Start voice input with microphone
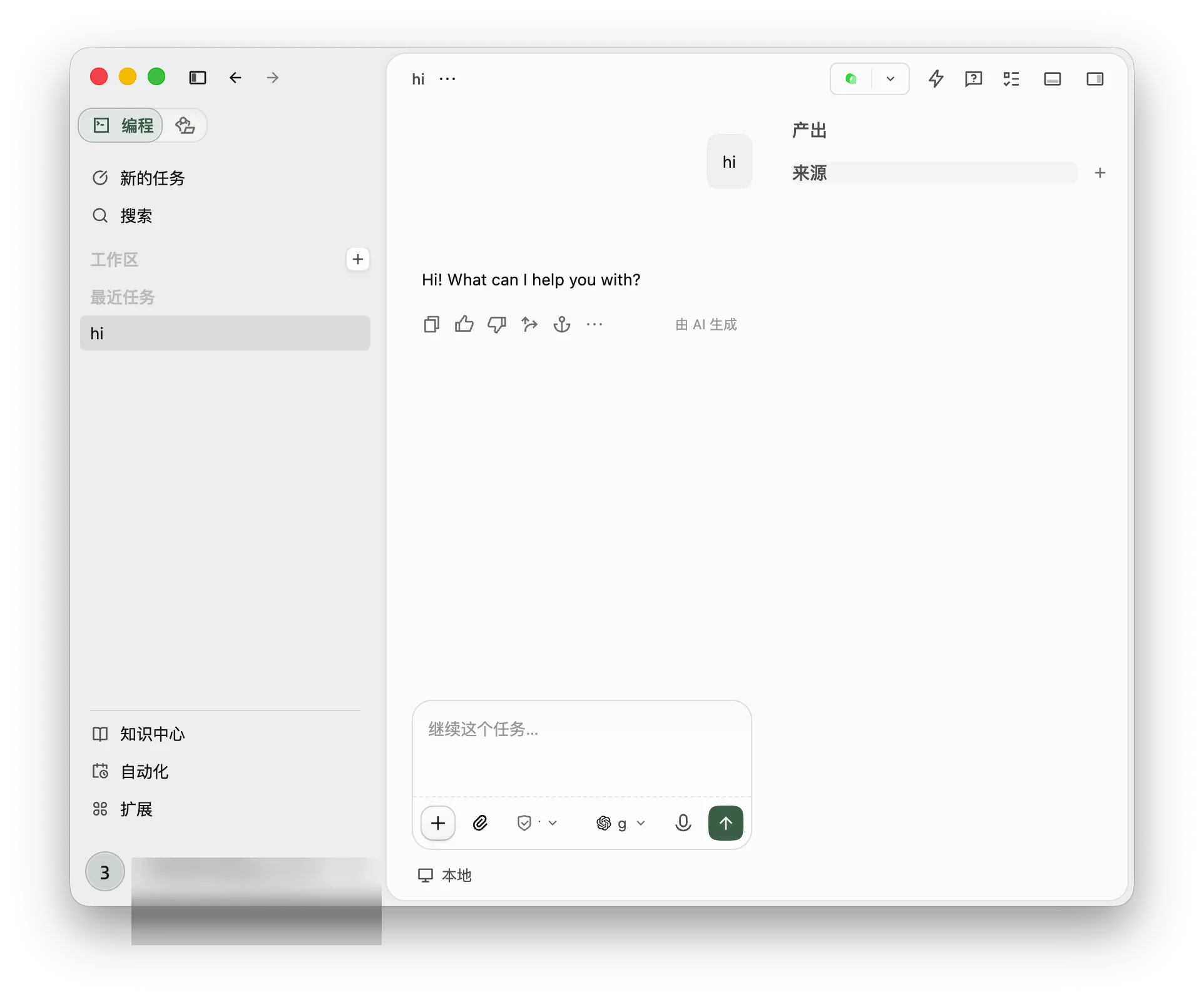The width and height of the screenshot is (1204, 999). point(683,823)
